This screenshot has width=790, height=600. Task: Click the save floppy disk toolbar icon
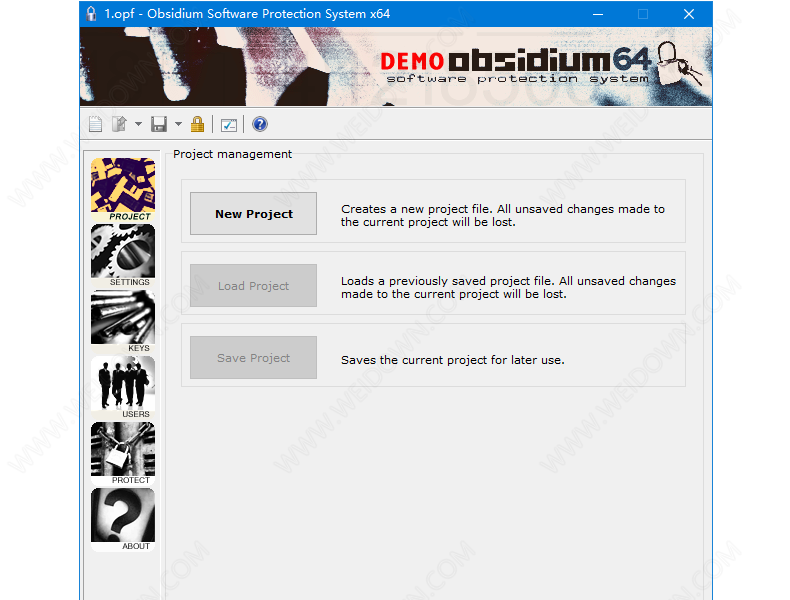[x=159, y=124]
